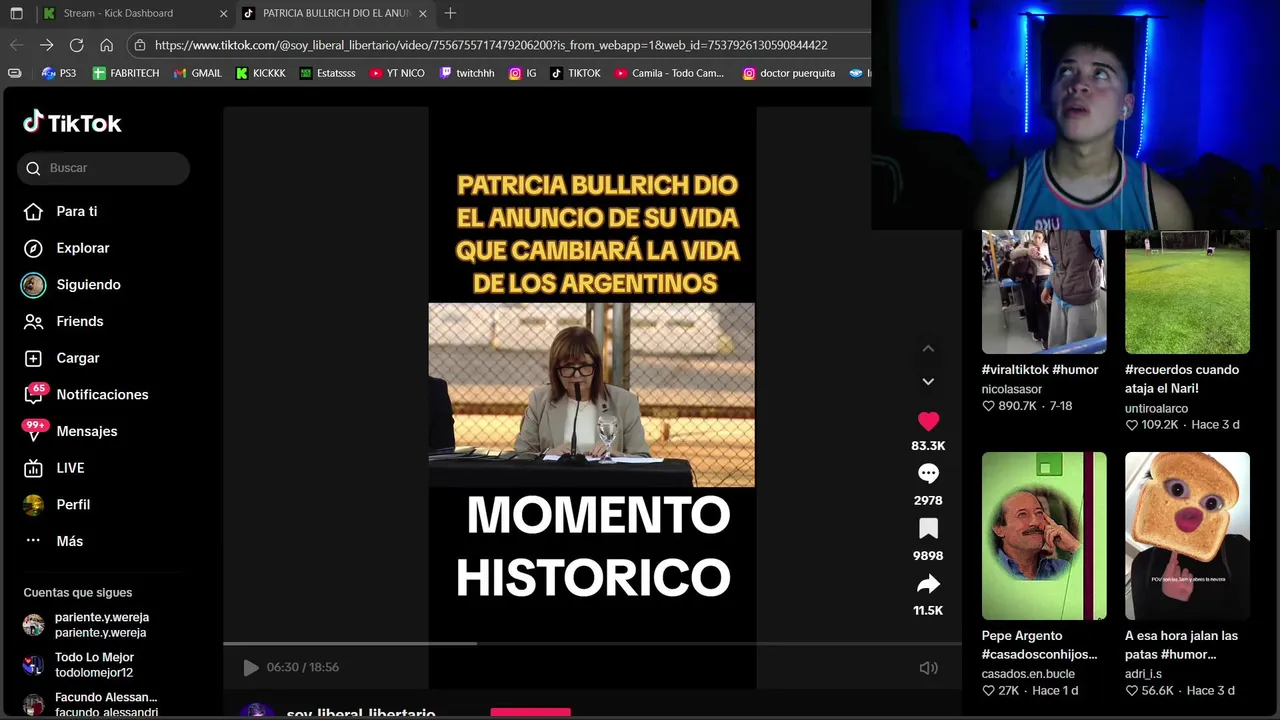
Task: Open the #recuerdos cuando ataja el Nari video
Action: tap(1187, 291)
